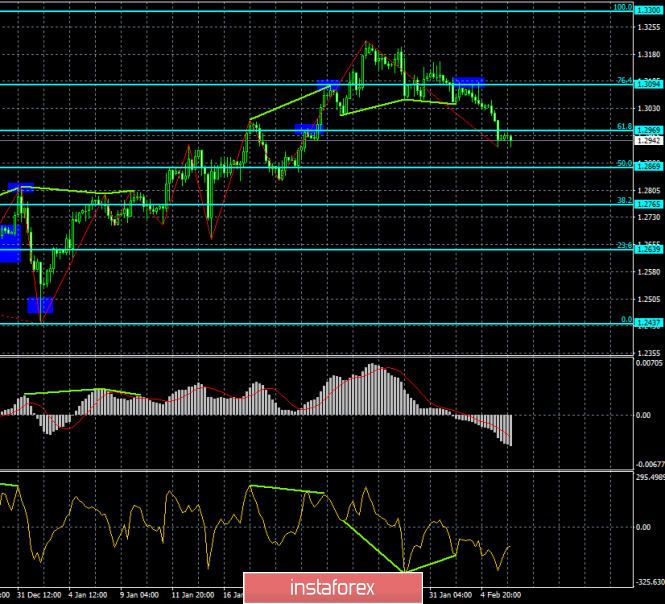Click the 9 Jan 04:00 time label

pyautogui.click(x=140, y=595)
